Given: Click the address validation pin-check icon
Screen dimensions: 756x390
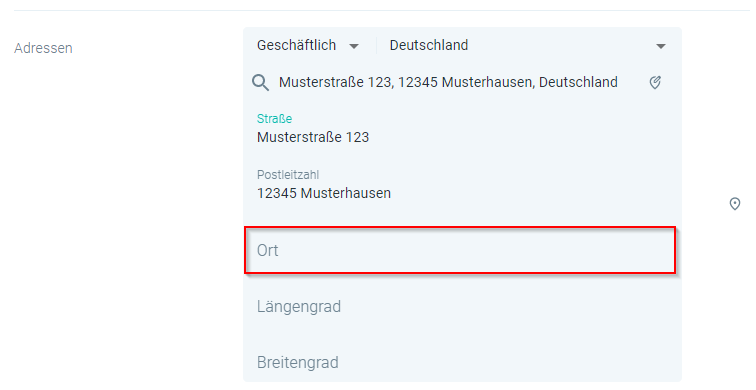Looking at the screenshot, I should pyautogui.click(x=655, y=82).
